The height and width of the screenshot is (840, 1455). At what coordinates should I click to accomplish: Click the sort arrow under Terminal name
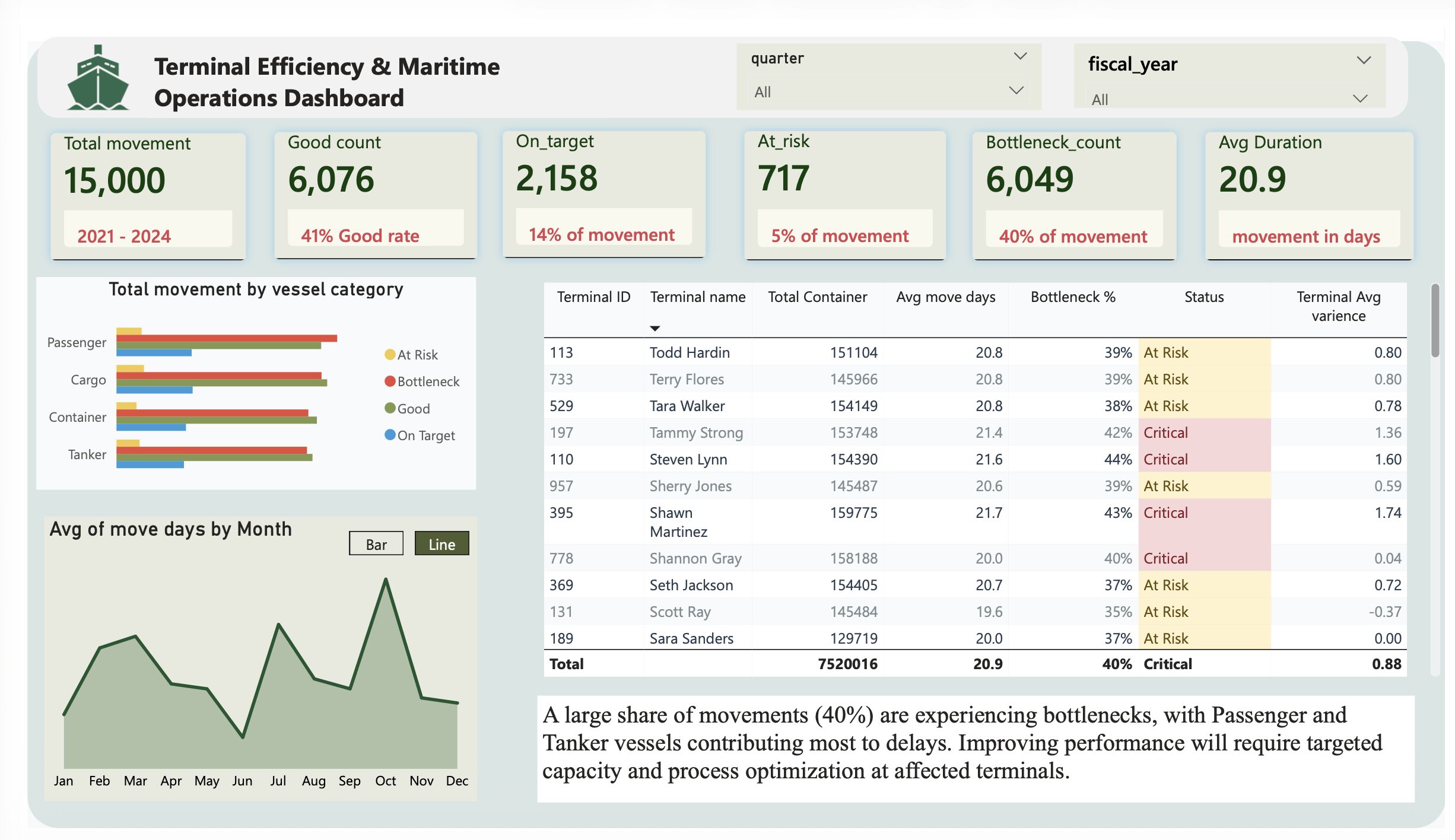click(655, 328)
